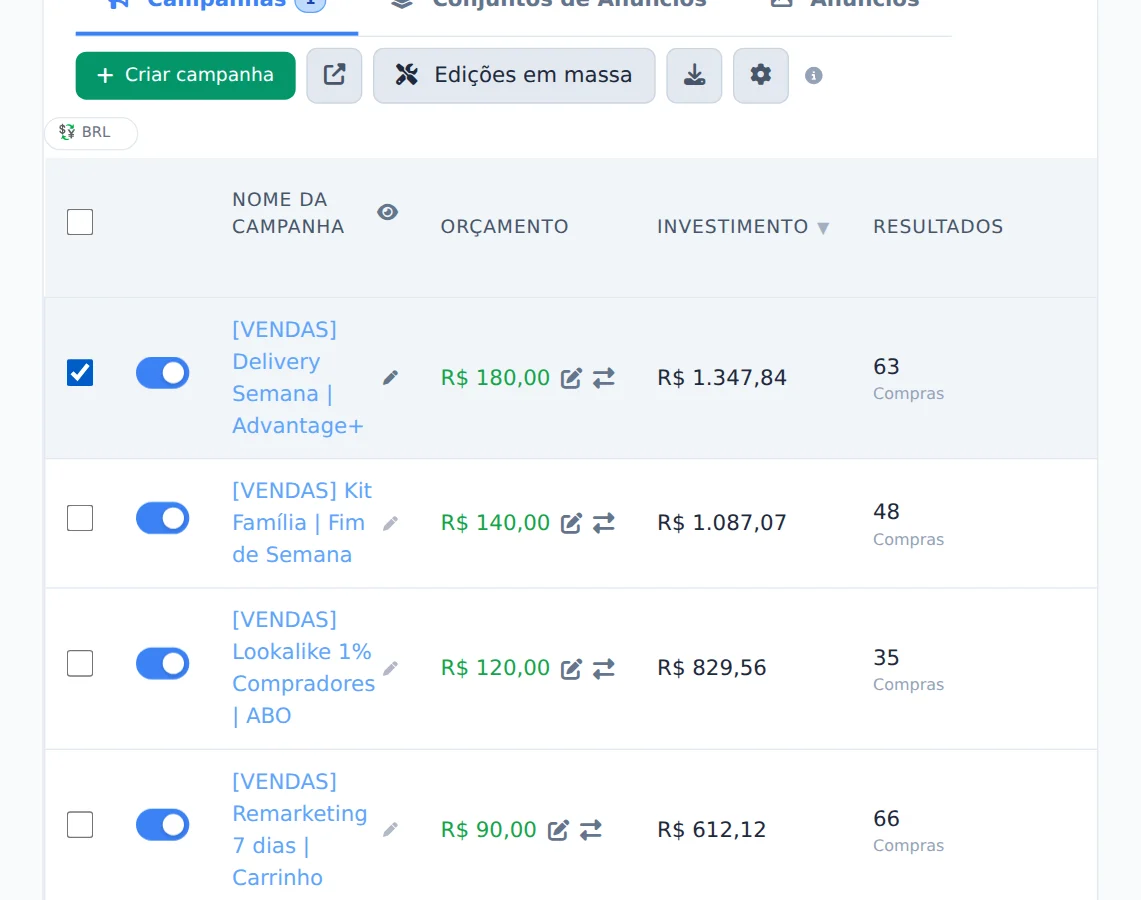The width and height of the screenshot is (1141, 900).
Task: Rename Delivery Semana campaign with pencil icon
Action: pos(391,378)
